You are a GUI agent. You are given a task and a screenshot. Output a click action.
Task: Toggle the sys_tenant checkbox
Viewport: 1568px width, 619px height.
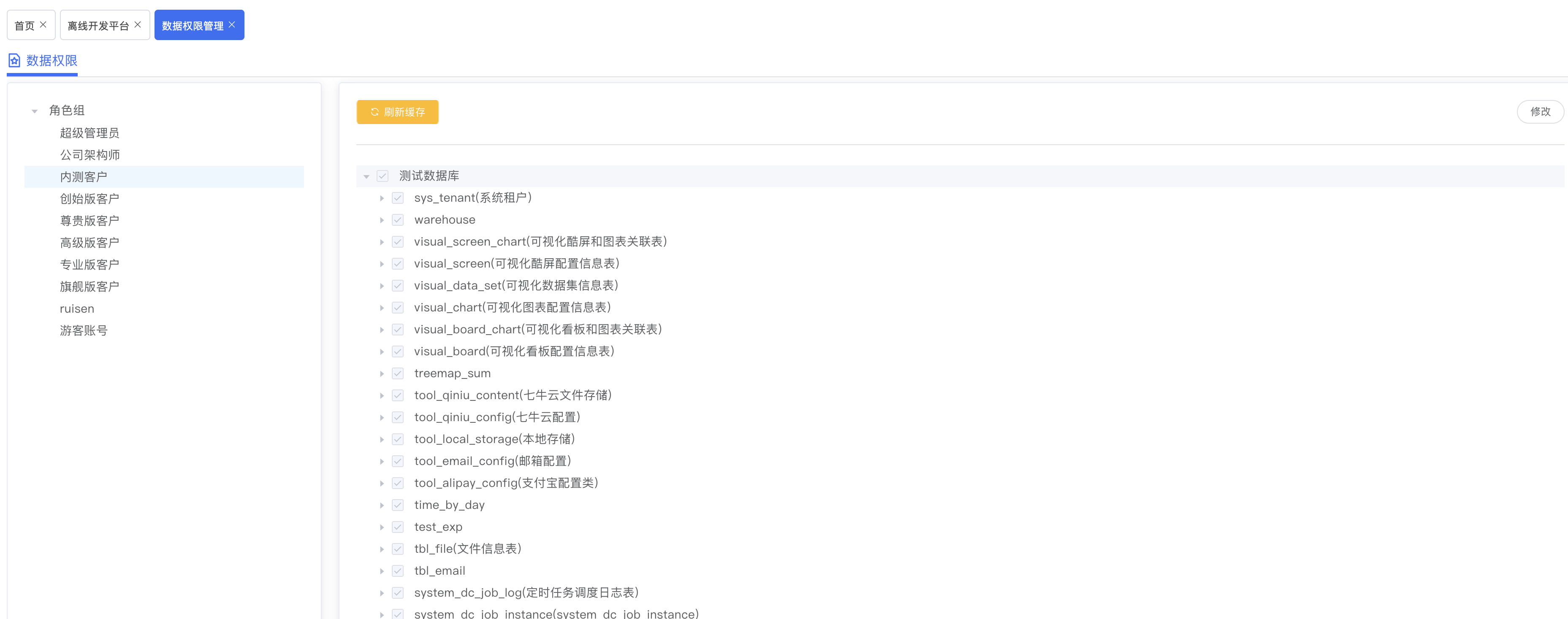point(397,198)
